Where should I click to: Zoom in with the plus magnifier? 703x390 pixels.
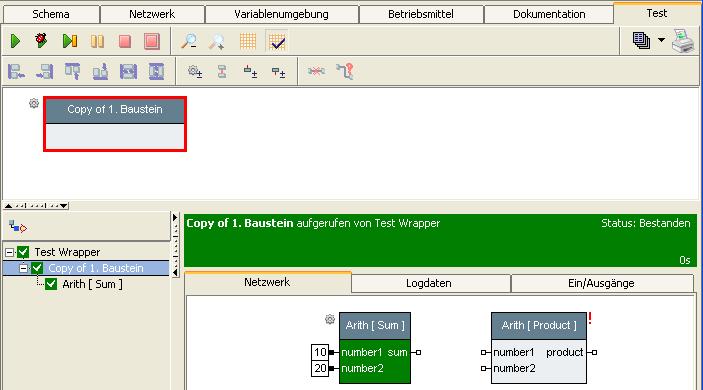pyautogui.click(x=217, y=41)
